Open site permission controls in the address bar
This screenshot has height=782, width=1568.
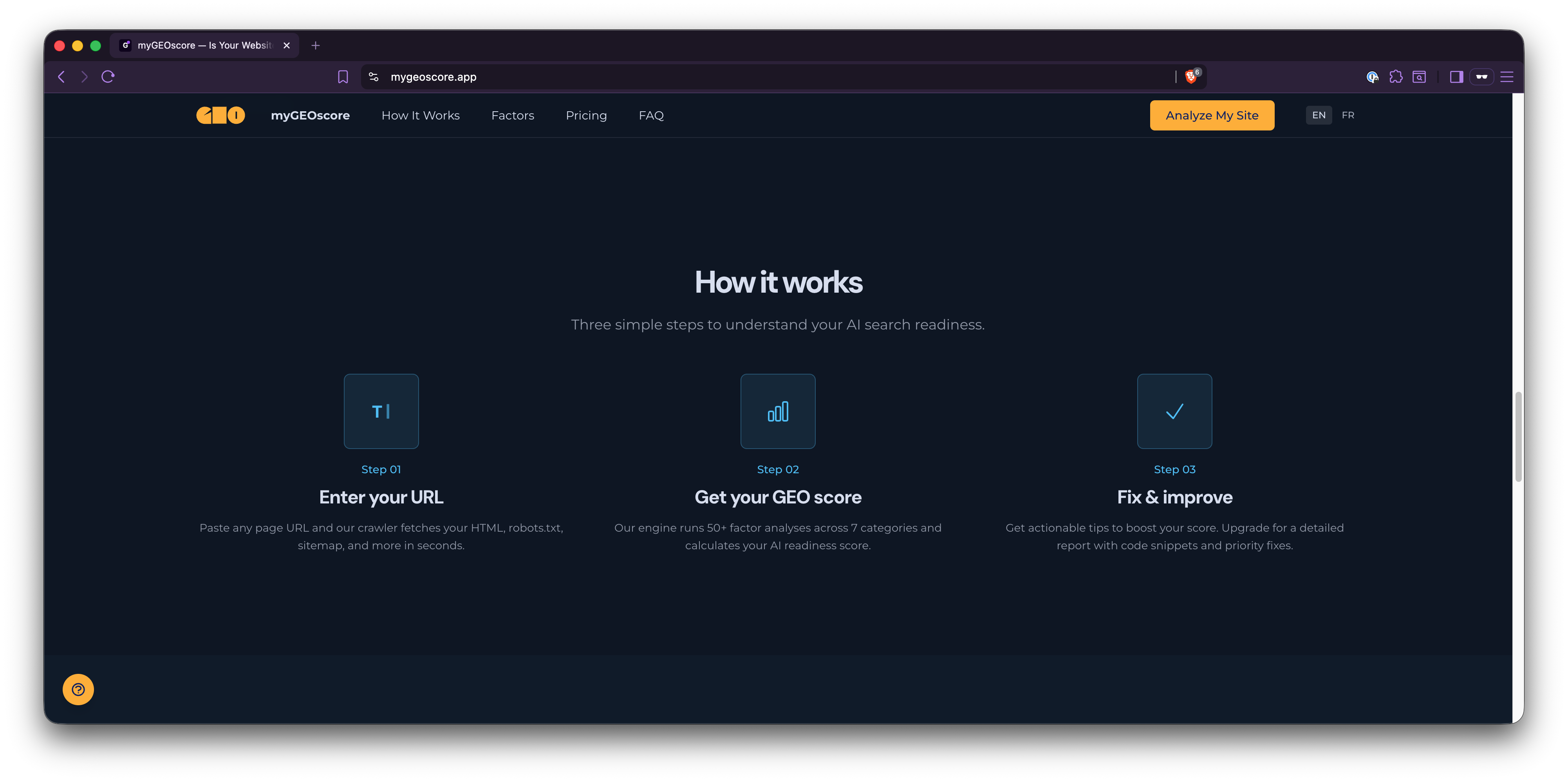[373, 77]
